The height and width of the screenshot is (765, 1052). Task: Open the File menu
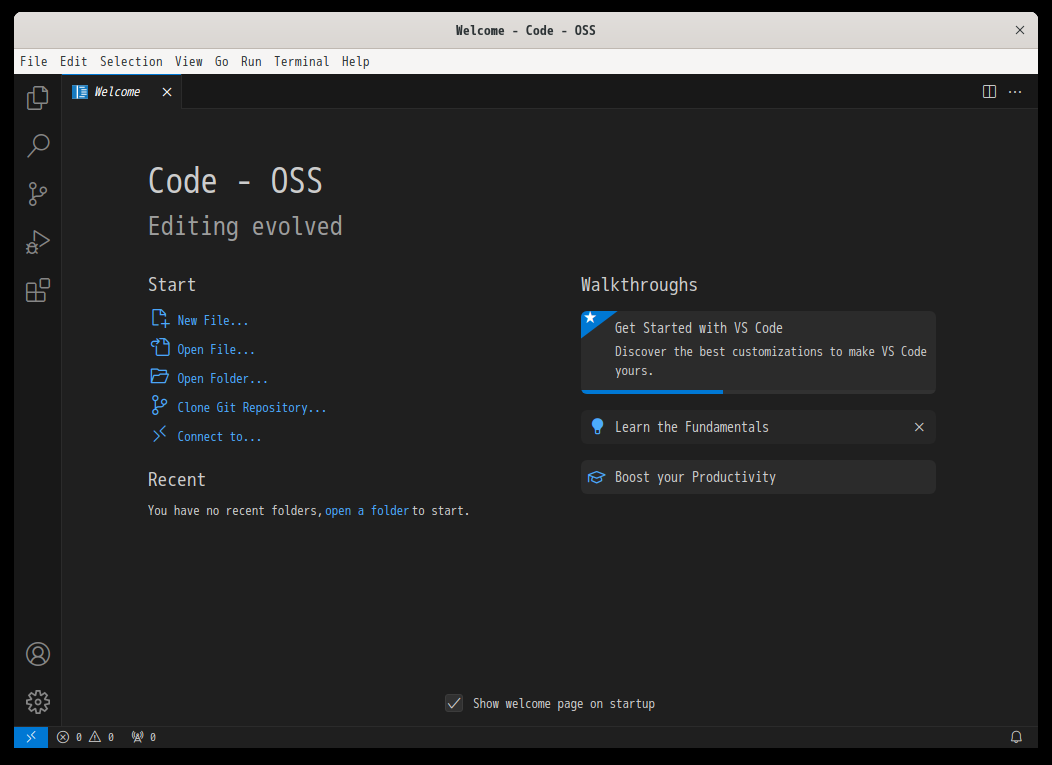pyautogui.click(x=34, y=62)
